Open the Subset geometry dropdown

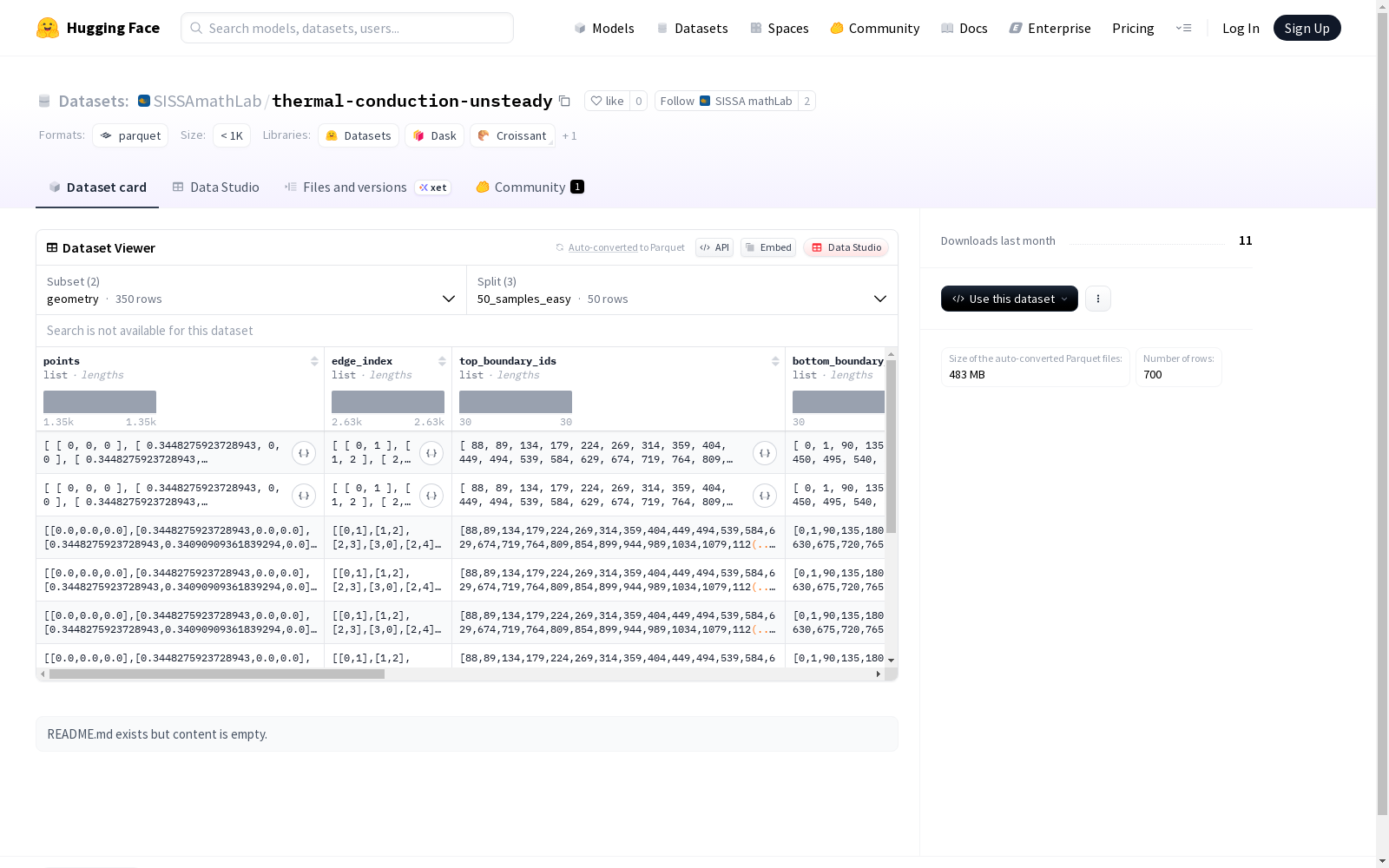click(x=252, y=290)
